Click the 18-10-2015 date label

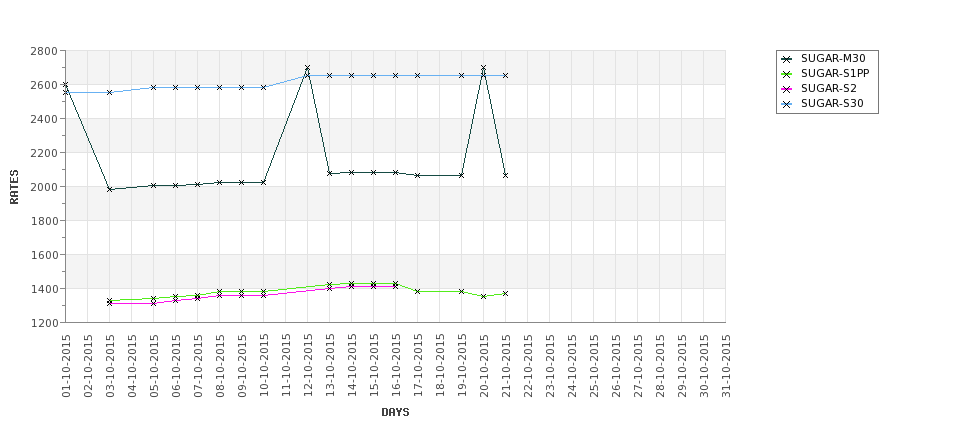pos(440,366)
